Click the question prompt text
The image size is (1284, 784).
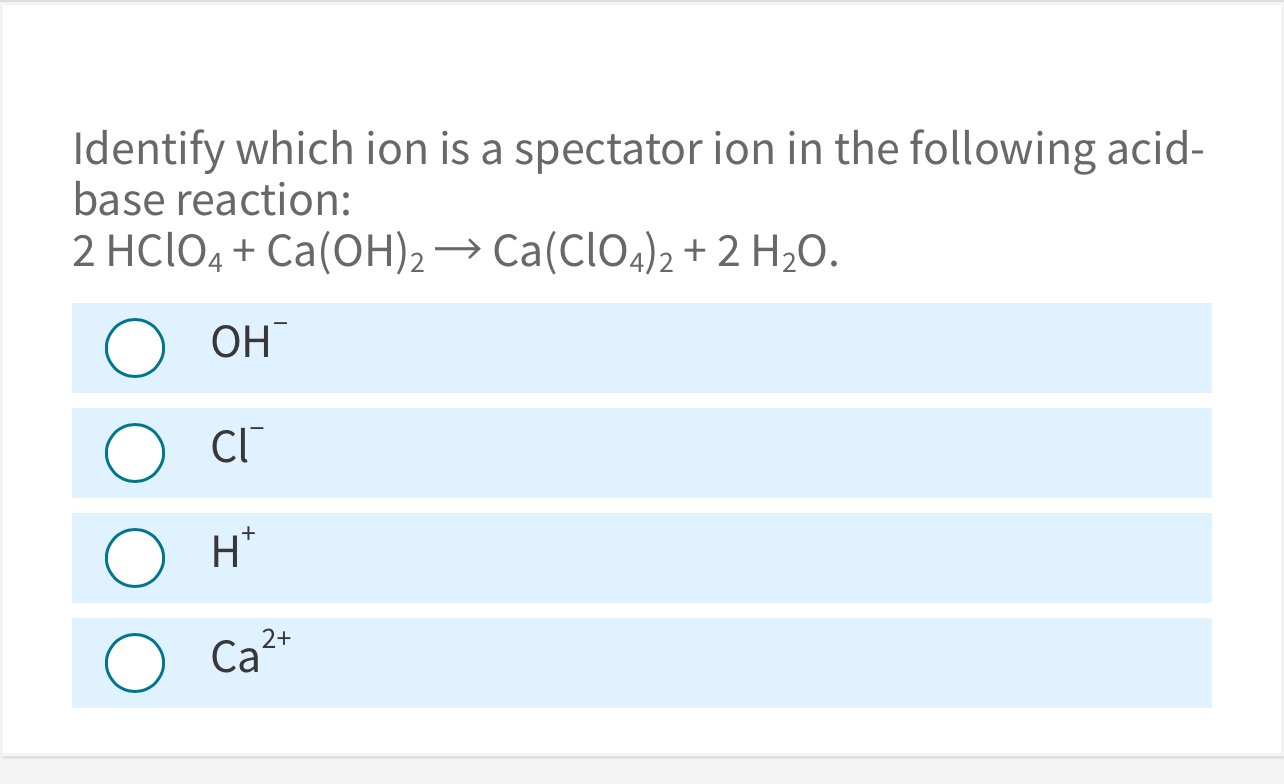(638, 175)
